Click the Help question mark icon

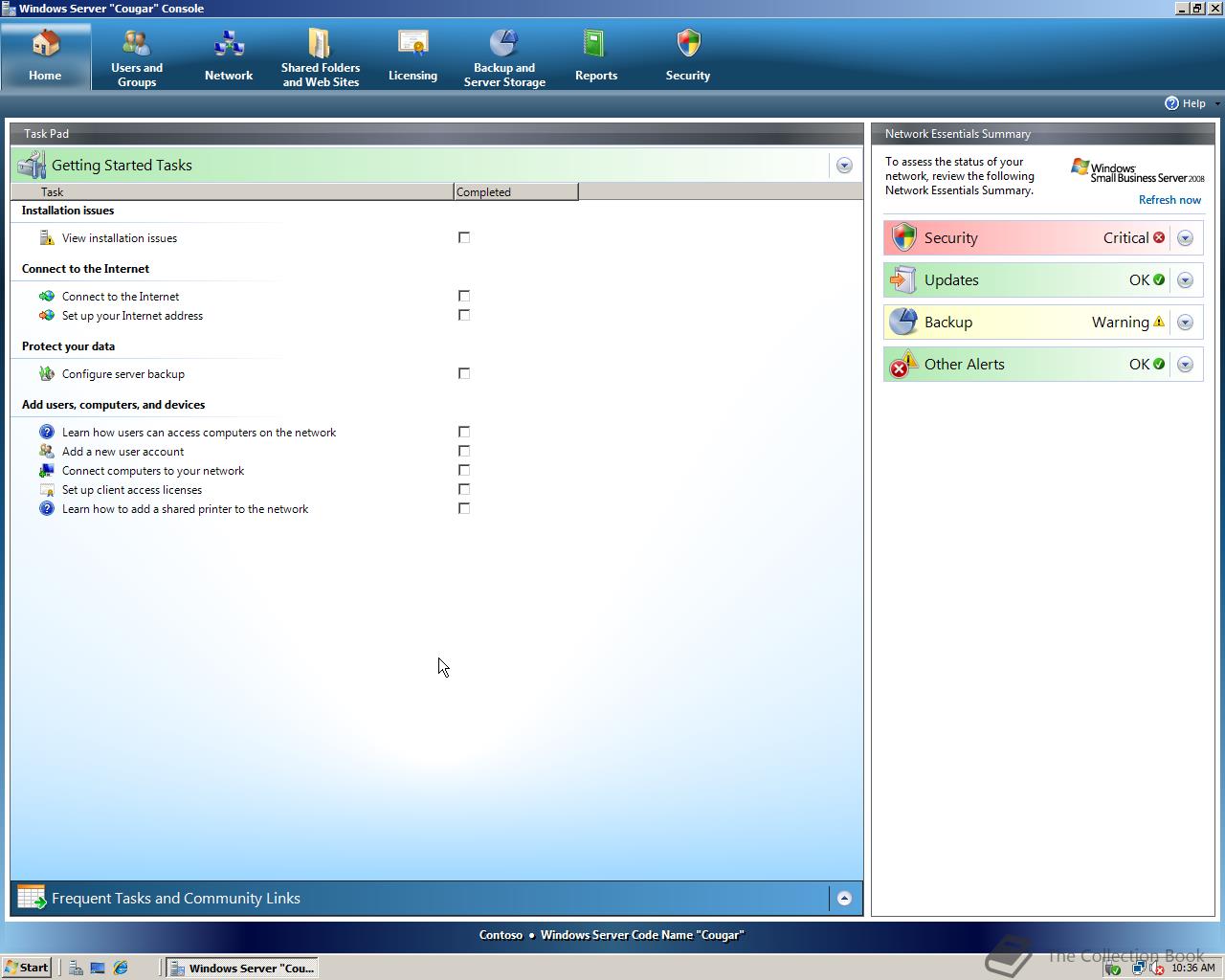tap(1171, 103)
